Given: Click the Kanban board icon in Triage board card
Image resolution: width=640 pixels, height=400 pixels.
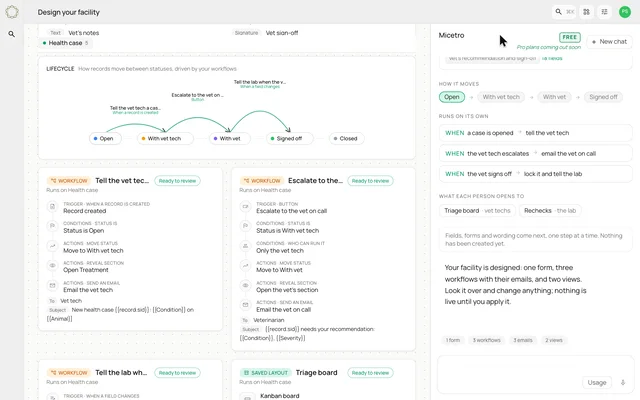Looking at the screenshot, I should click(247, 397).
